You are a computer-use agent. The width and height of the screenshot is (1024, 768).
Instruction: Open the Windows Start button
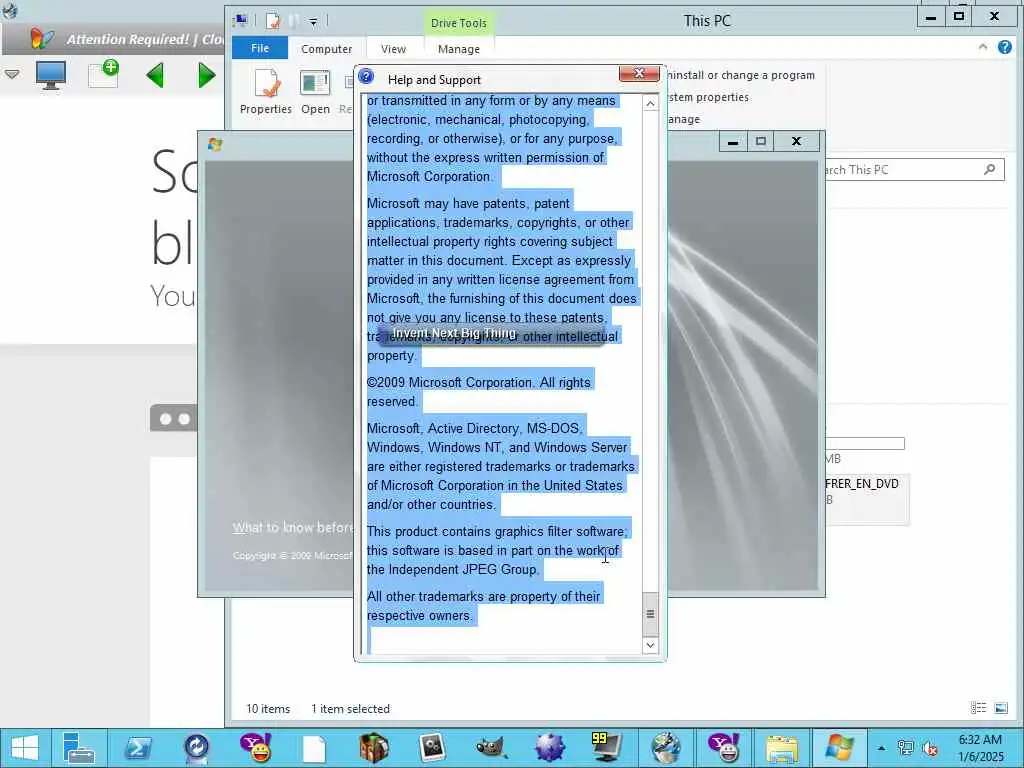25,748
